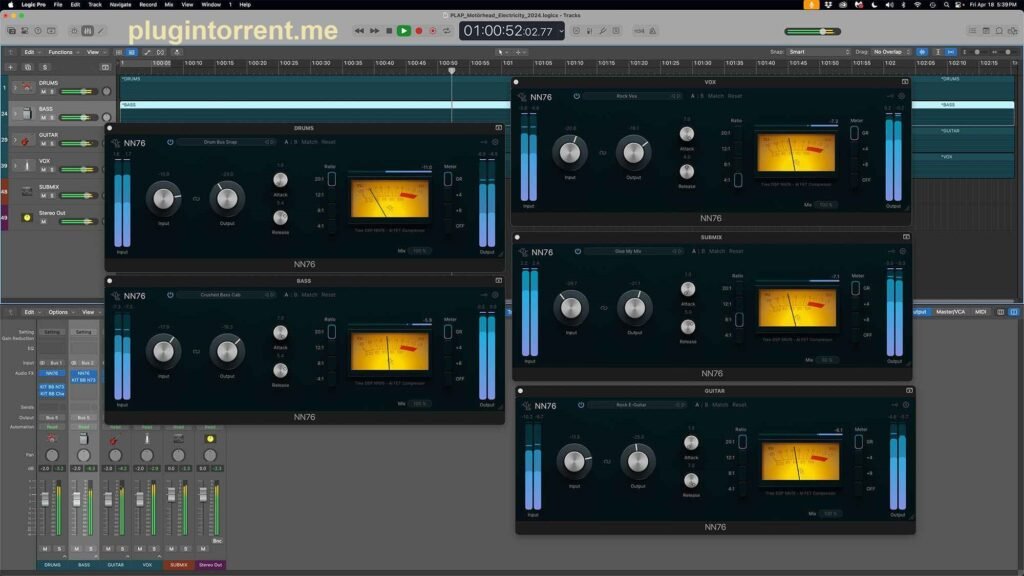The width and height of the screenshot is (1024, 576).
Task: Mute the SUBMIX channel strip in the mixer
Action: click(x=171, y=549)
